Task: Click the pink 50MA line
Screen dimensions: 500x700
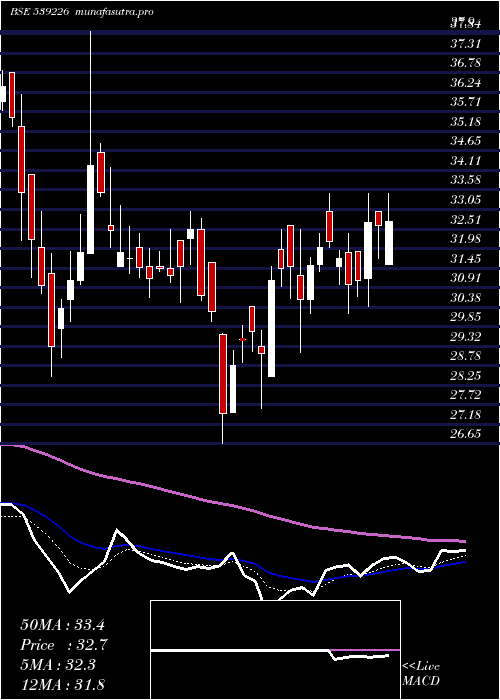Action: coord(232,505)
